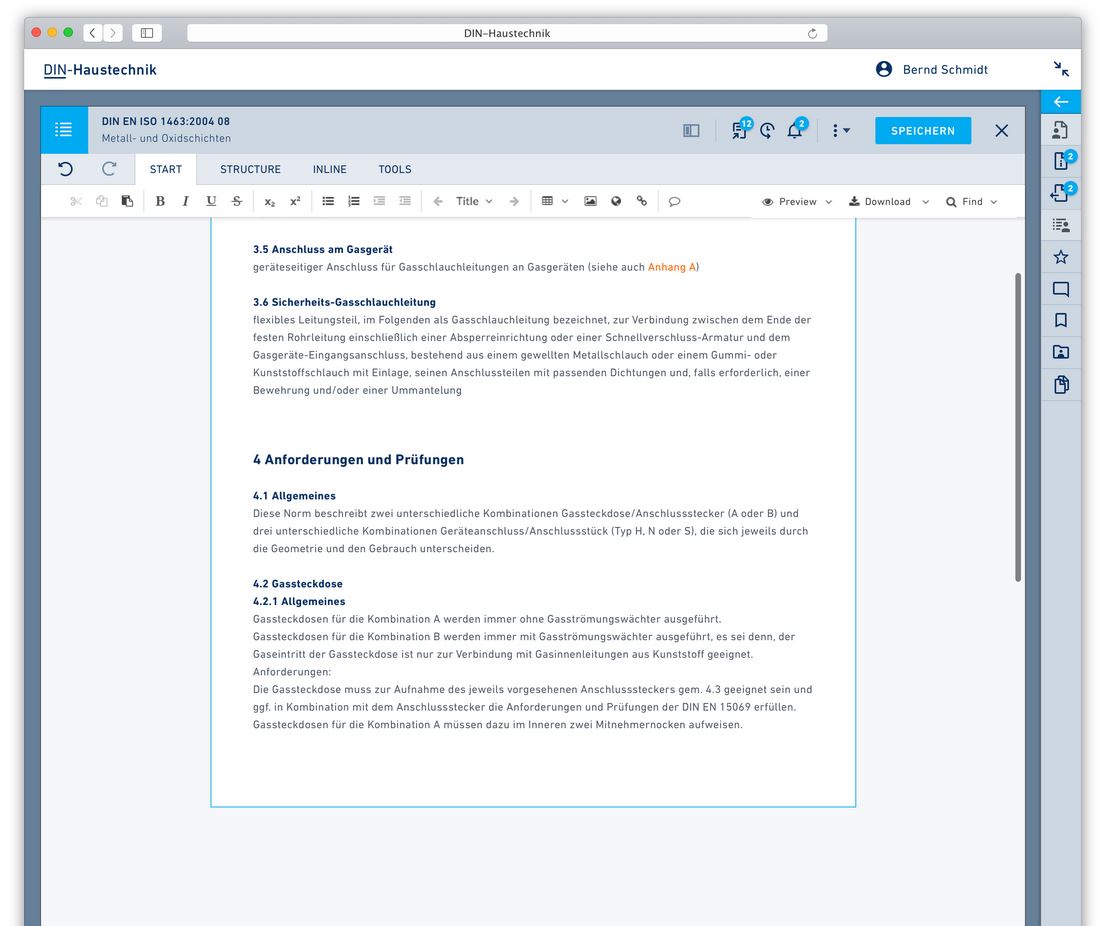This screenshot has height=926, width=1108.
Task: Toggle bold formatting
Action: pyautogui.click(x=160, y=201)
